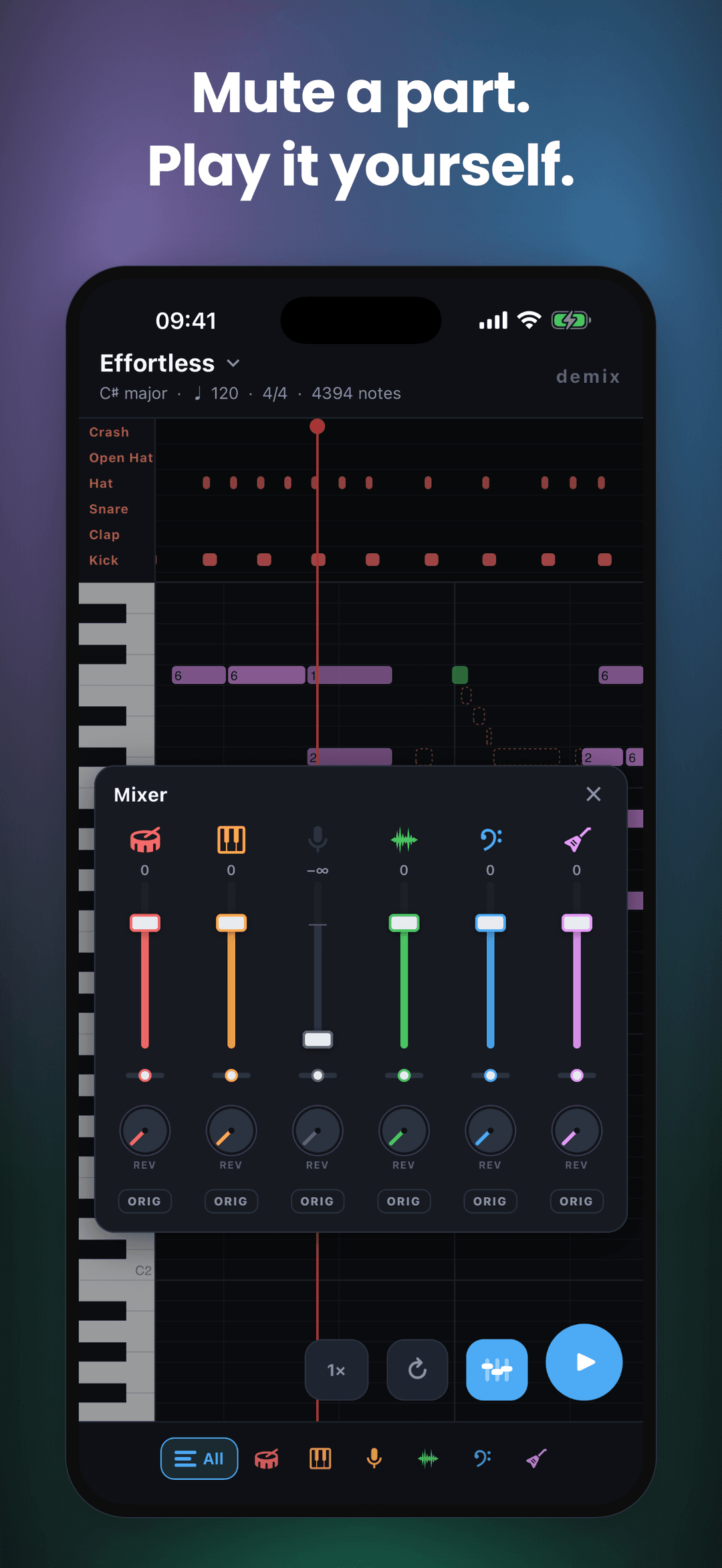Turn the green track REV knob

pyautogui.click(x=404, y=1131)
